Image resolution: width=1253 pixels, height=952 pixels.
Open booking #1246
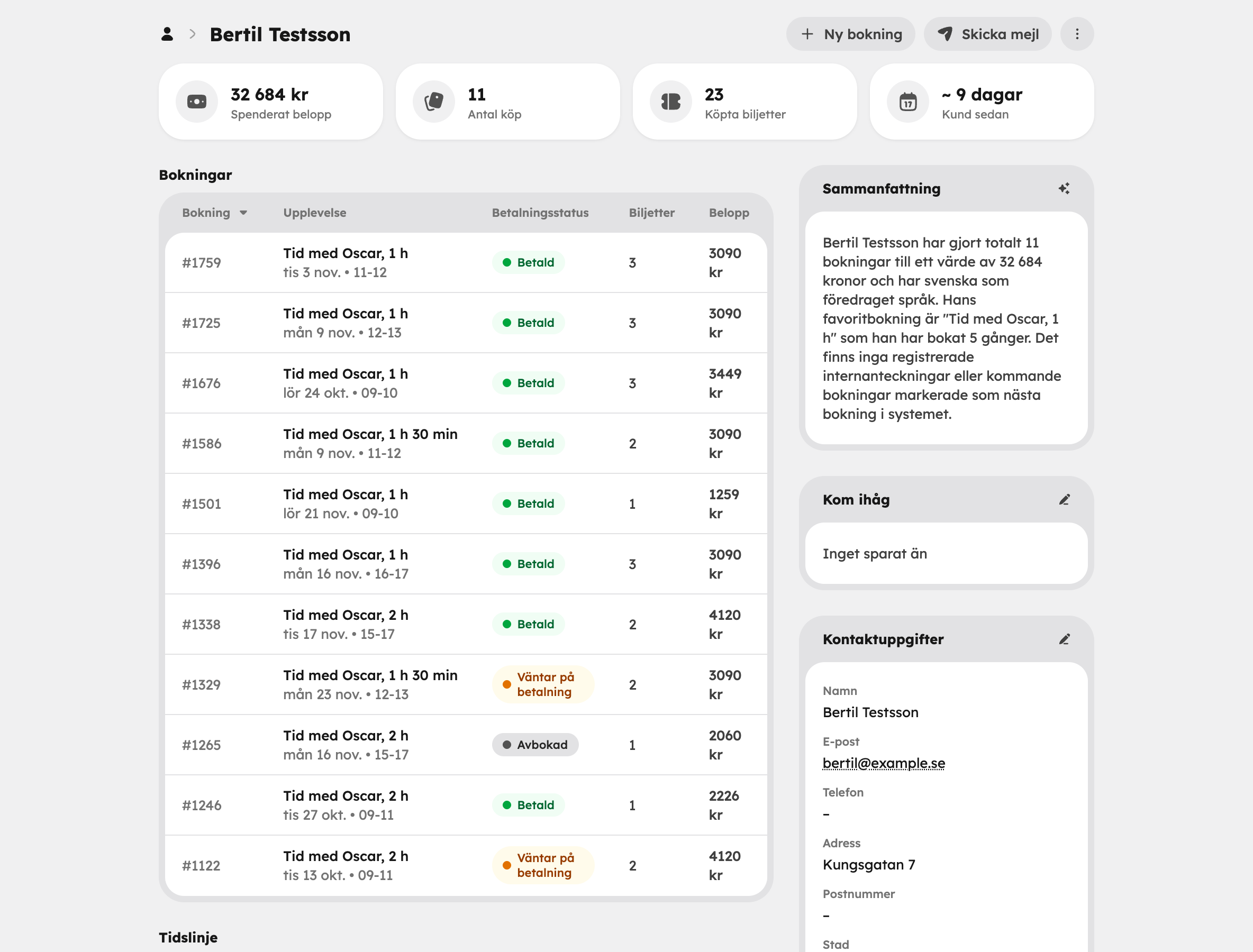pos(466,805)
